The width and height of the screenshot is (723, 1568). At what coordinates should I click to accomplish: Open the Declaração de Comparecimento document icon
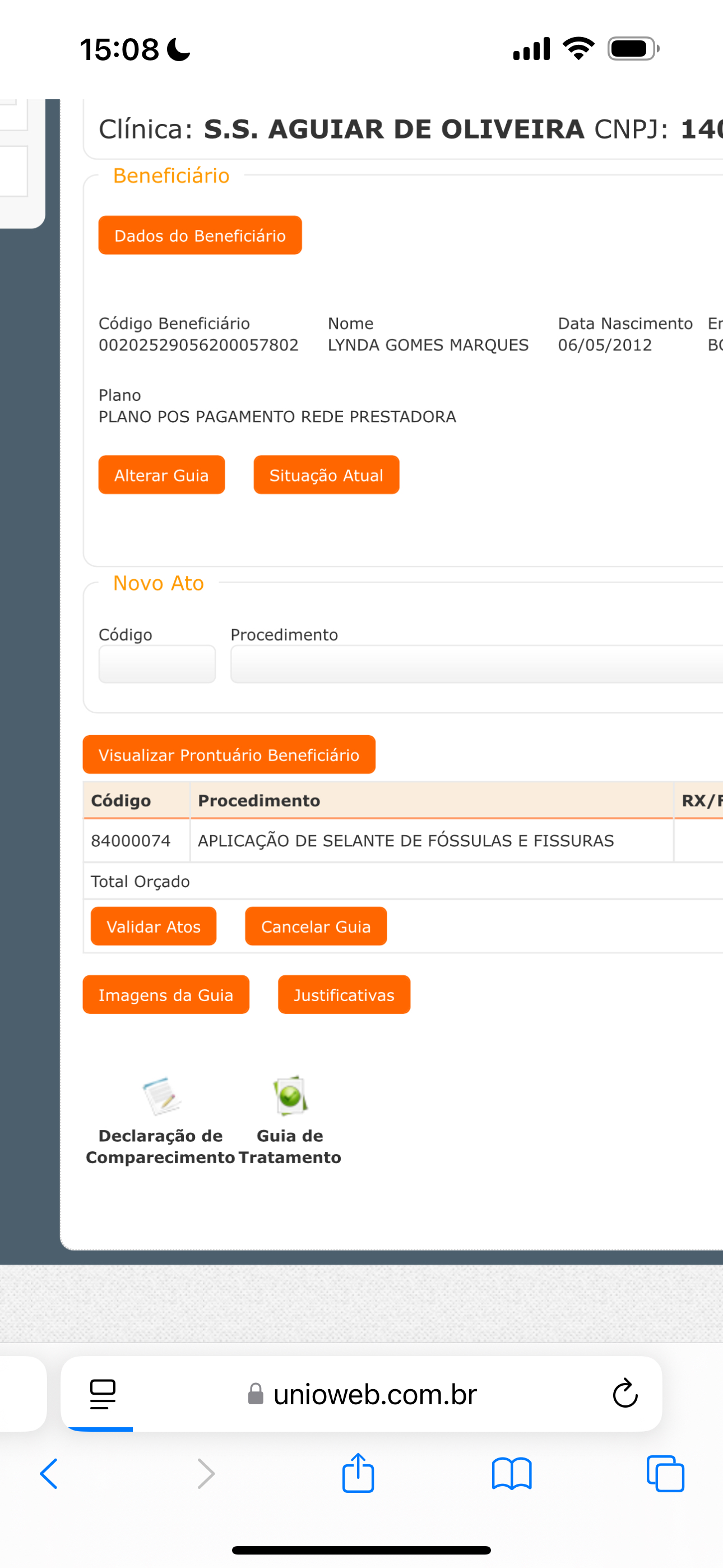click(x=162, y=1096)
